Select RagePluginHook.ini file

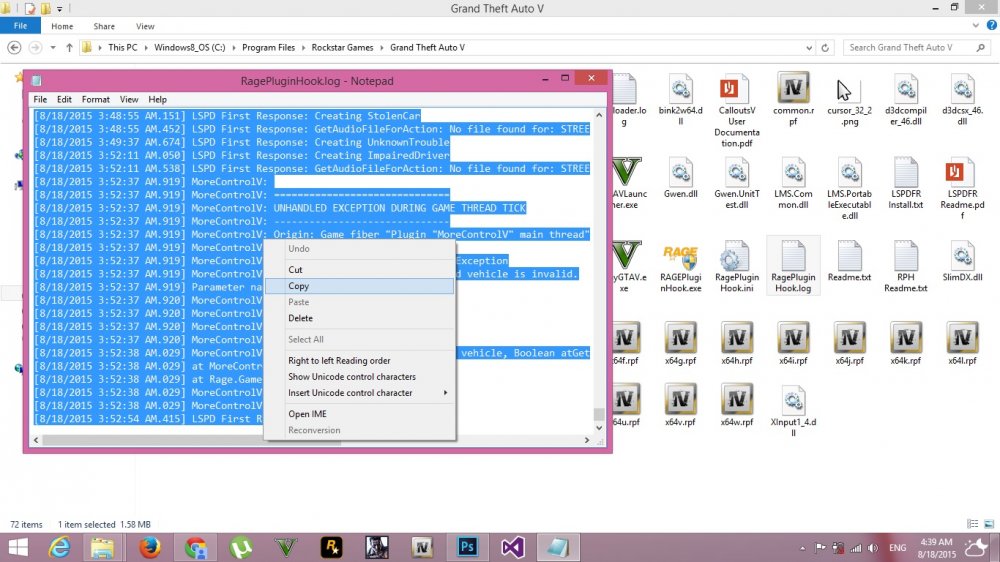click(737, 267)
